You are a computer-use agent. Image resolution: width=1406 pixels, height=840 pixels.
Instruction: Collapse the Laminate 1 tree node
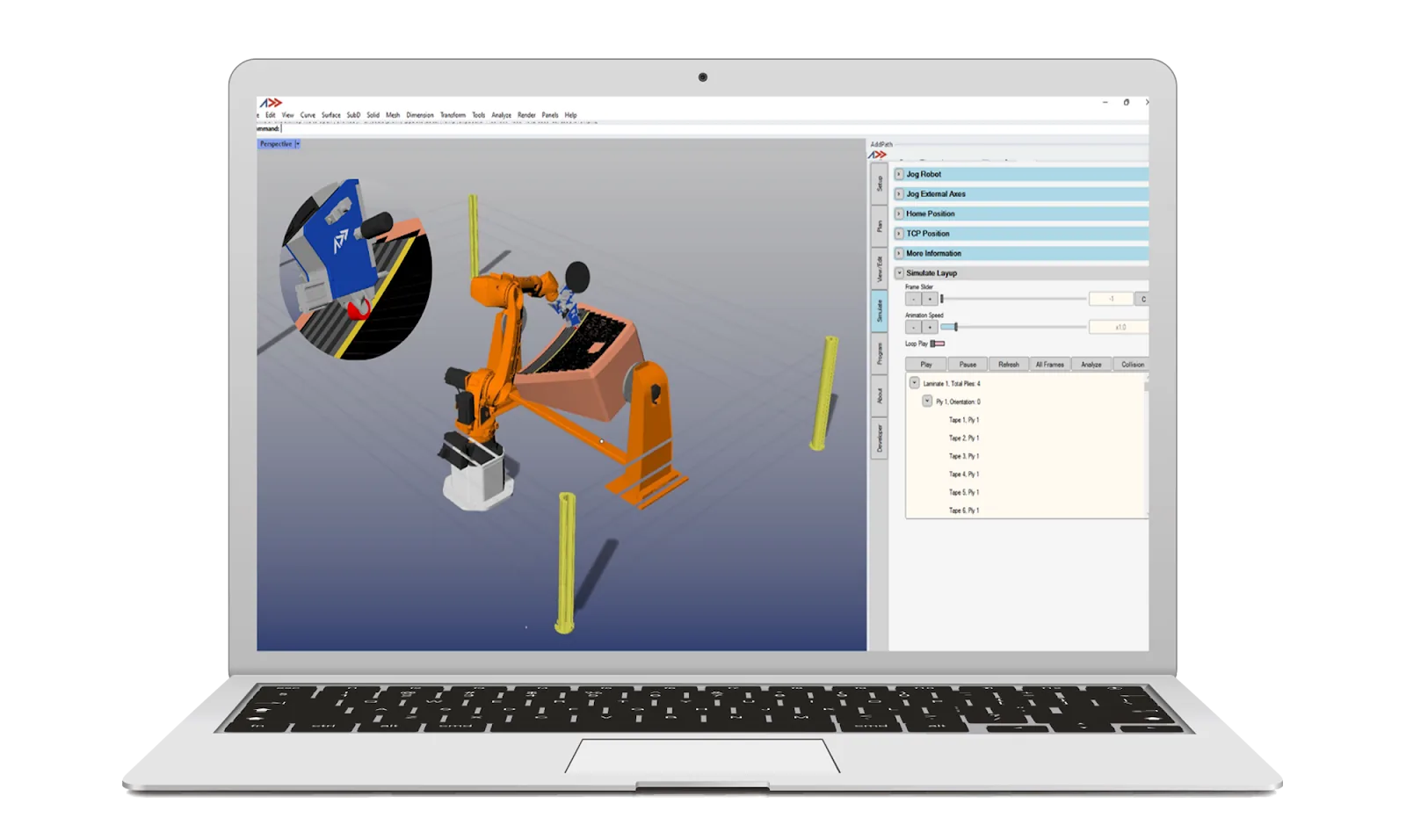(x=915, y=383)
